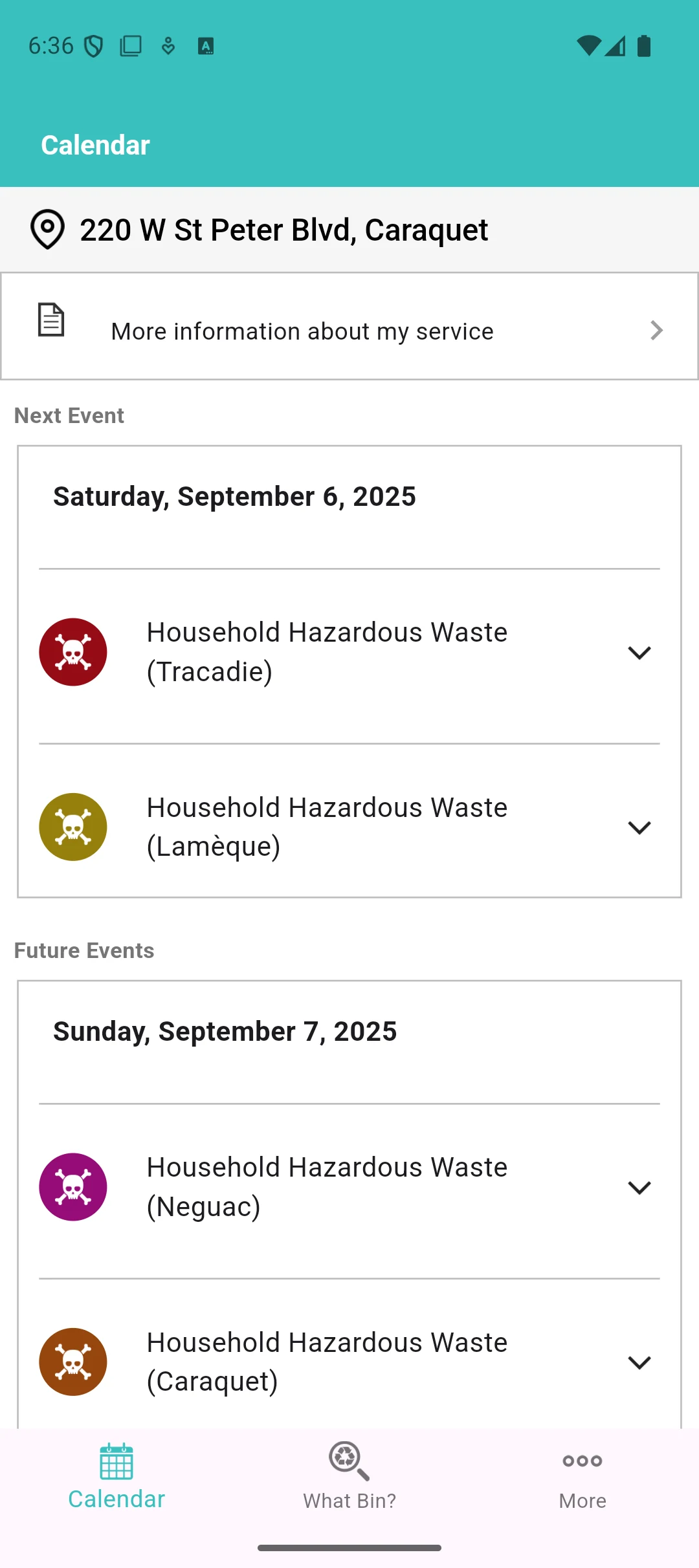Tap the What Bin? magnifier icon

[x=349, y=1461]
